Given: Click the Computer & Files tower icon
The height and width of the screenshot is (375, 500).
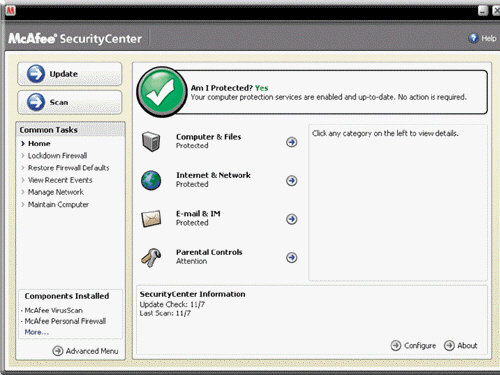Looking at the screenshot, I should tap(151, 141).
